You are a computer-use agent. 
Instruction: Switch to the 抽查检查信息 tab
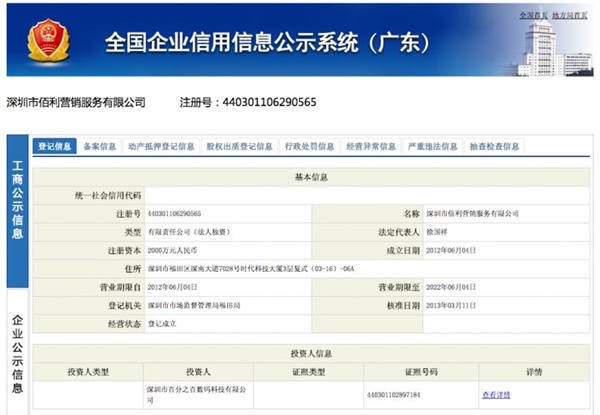tap(494, 147)
